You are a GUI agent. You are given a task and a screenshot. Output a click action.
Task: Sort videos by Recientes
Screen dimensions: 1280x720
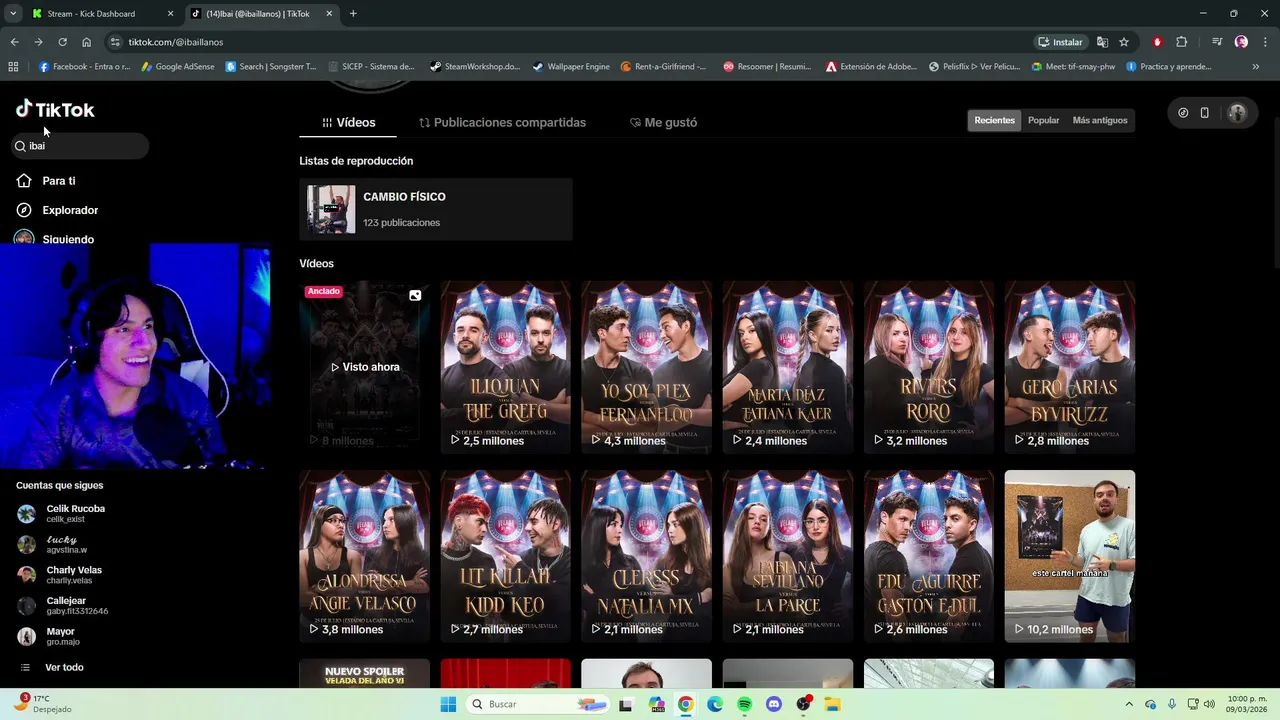tap(994, 120)
